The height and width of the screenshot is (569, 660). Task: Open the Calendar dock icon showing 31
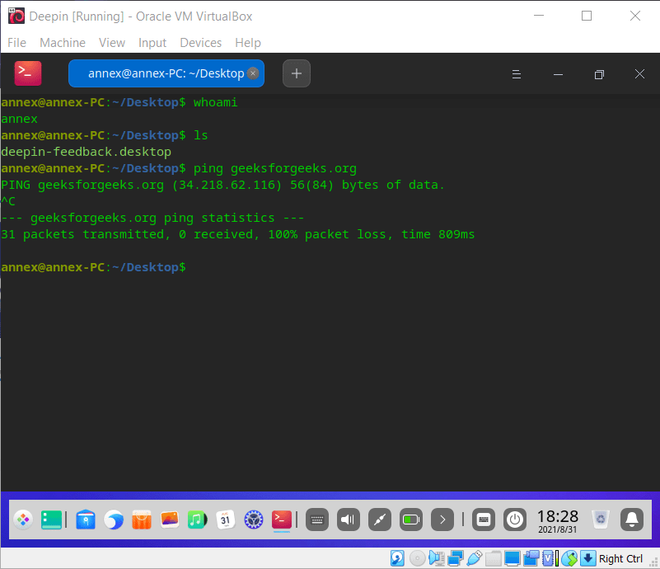click(225, 520)
